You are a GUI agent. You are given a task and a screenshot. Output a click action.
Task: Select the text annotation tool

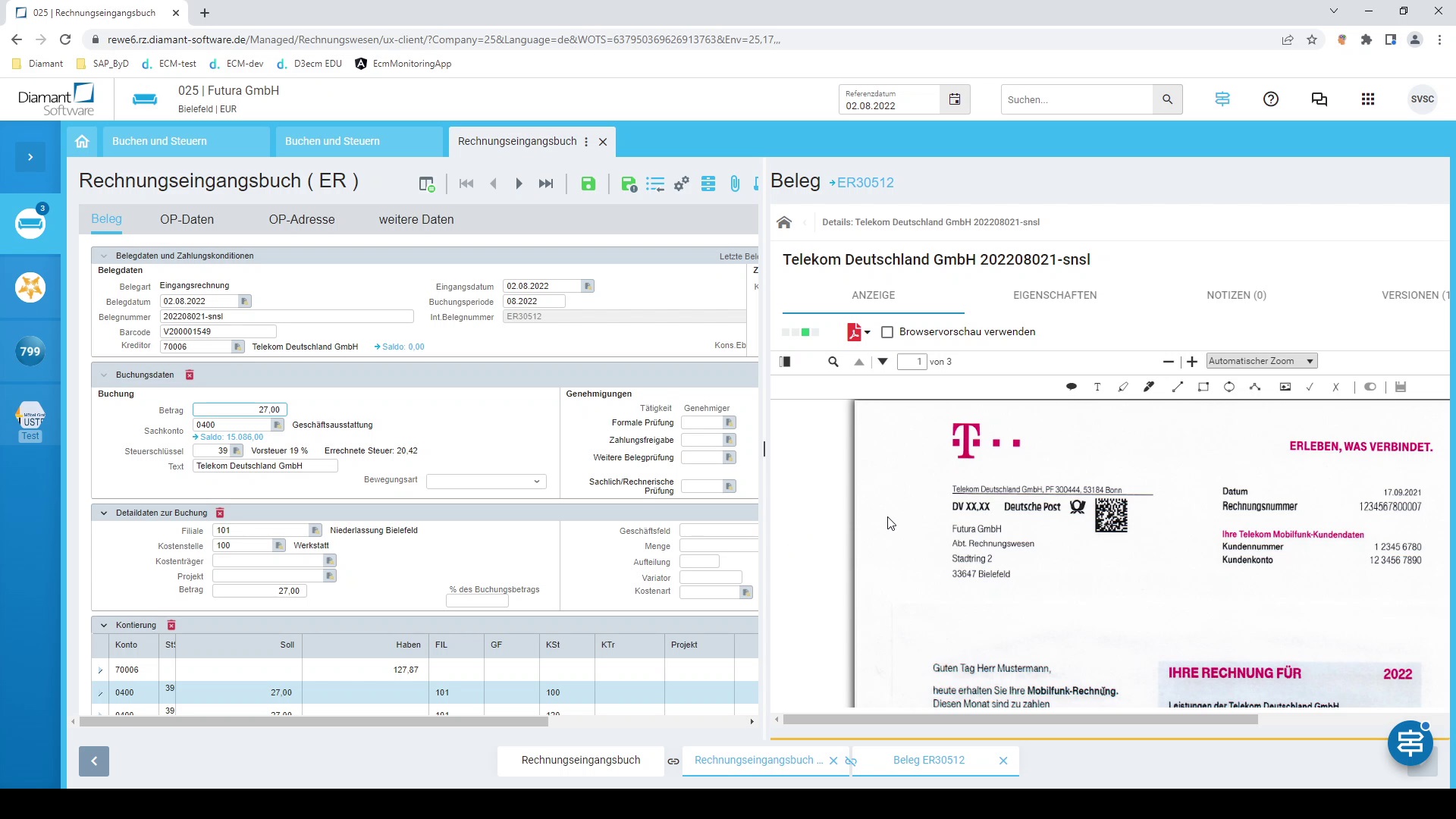tap(1097, 387)
